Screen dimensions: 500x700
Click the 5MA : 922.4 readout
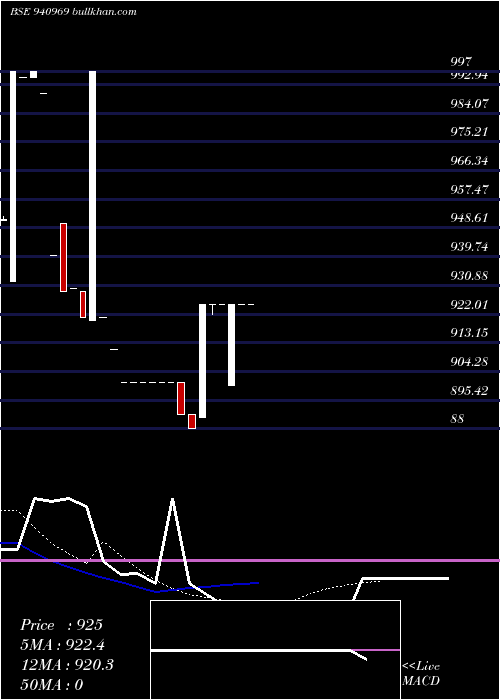click(x=62, y=645)
